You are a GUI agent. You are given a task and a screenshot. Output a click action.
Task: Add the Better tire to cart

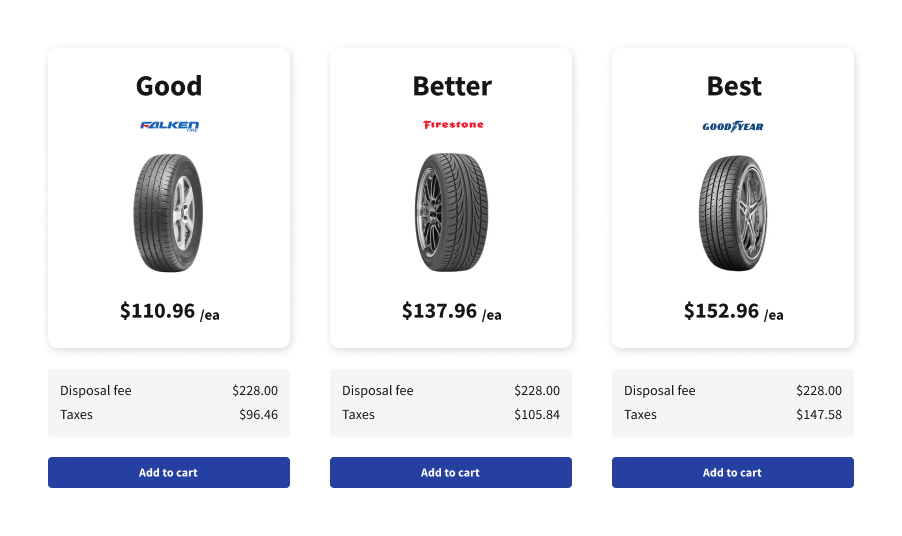[450, 473]
